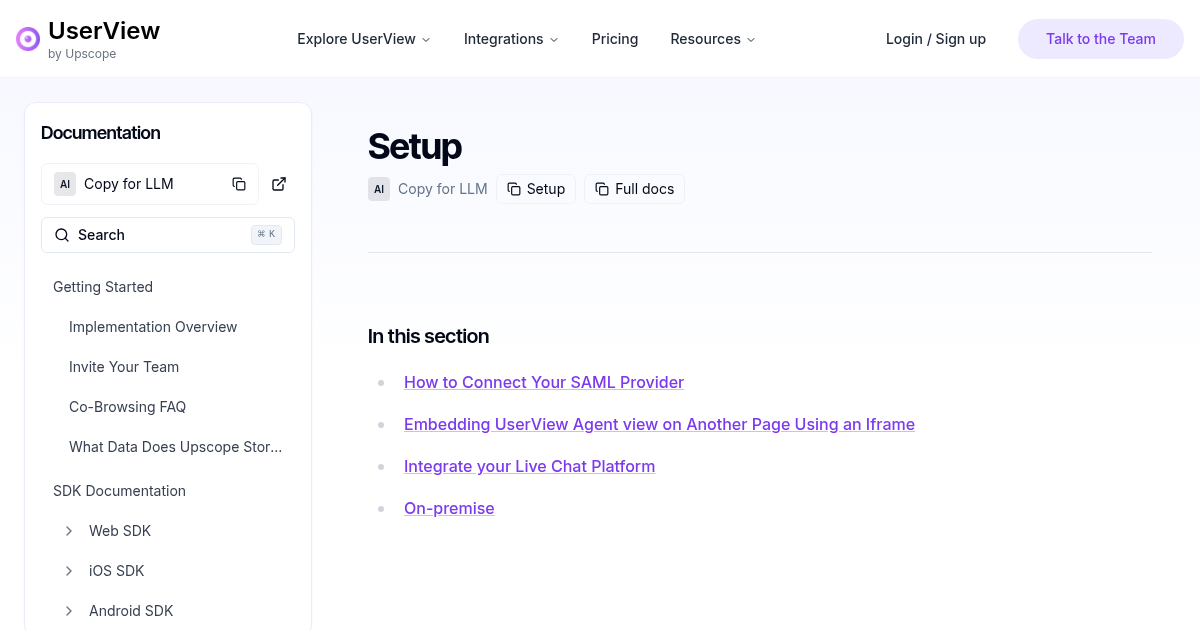Open Co-Browsing FAQ page
The width and height of the screenshot is (1200, 630).
pyautogui.click(x=127, y=407)
